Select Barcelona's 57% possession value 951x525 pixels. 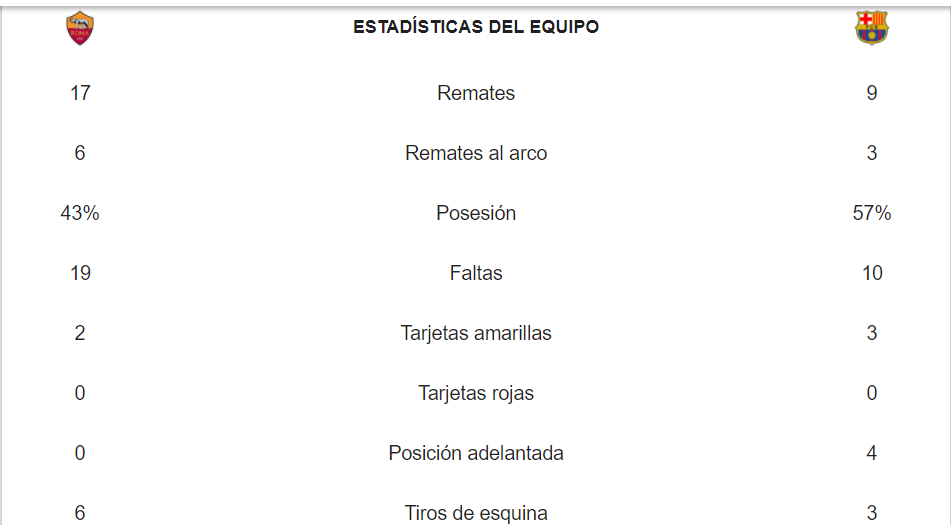[872, 213]
